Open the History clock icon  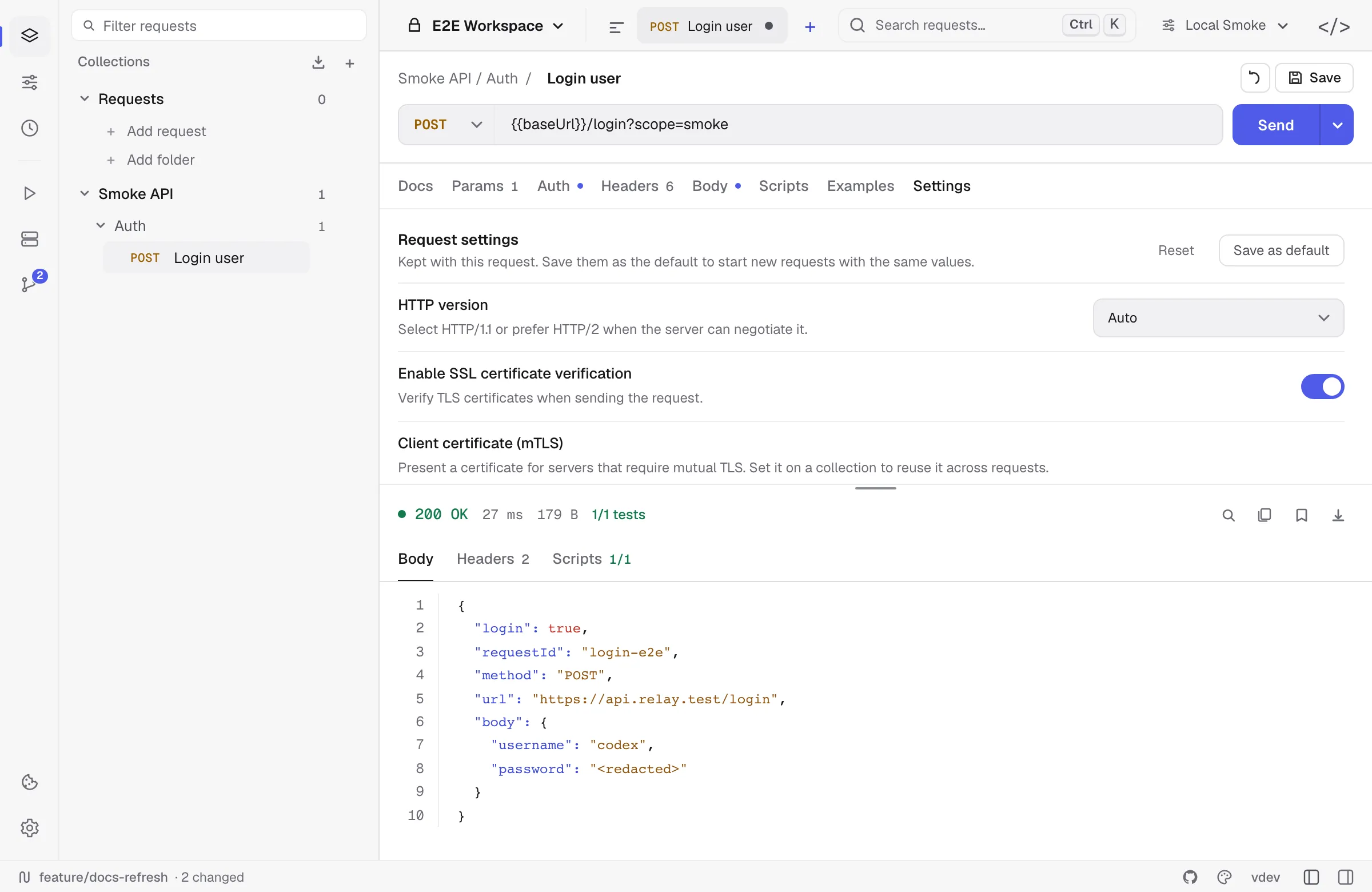[29, 128]
